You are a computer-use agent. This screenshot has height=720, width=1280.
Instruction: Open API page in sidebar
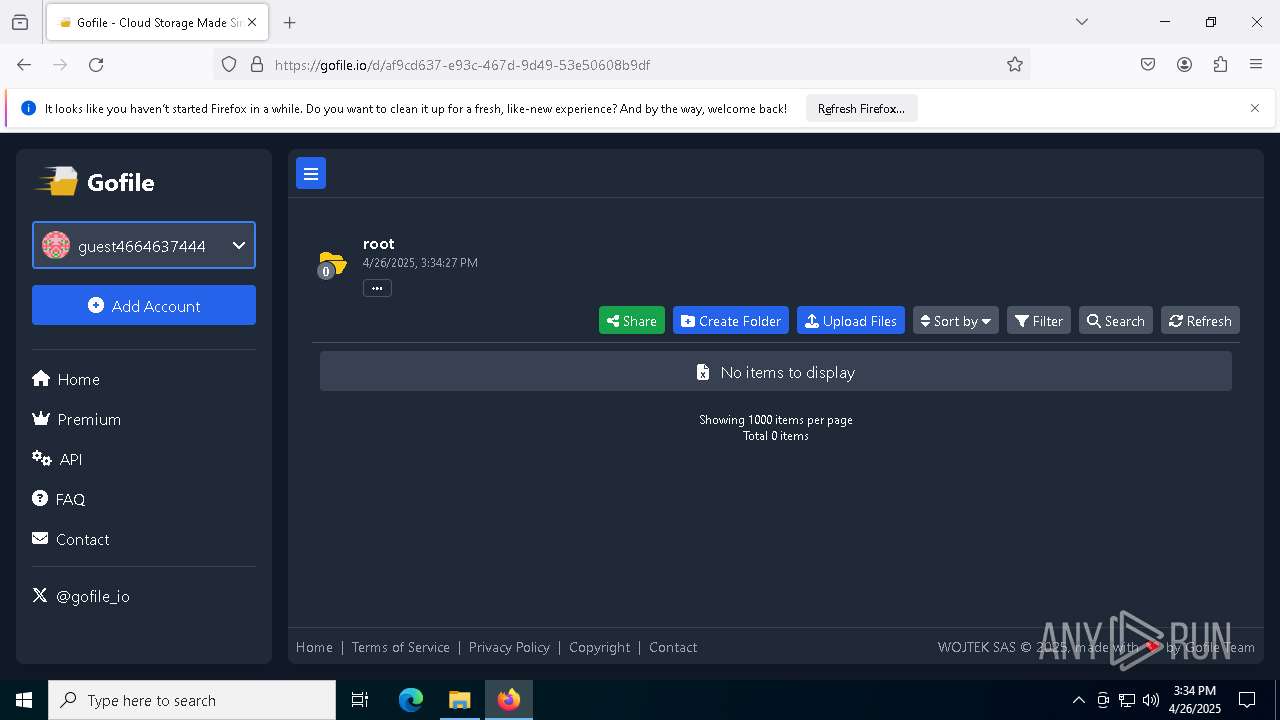(x=57, y=459)
